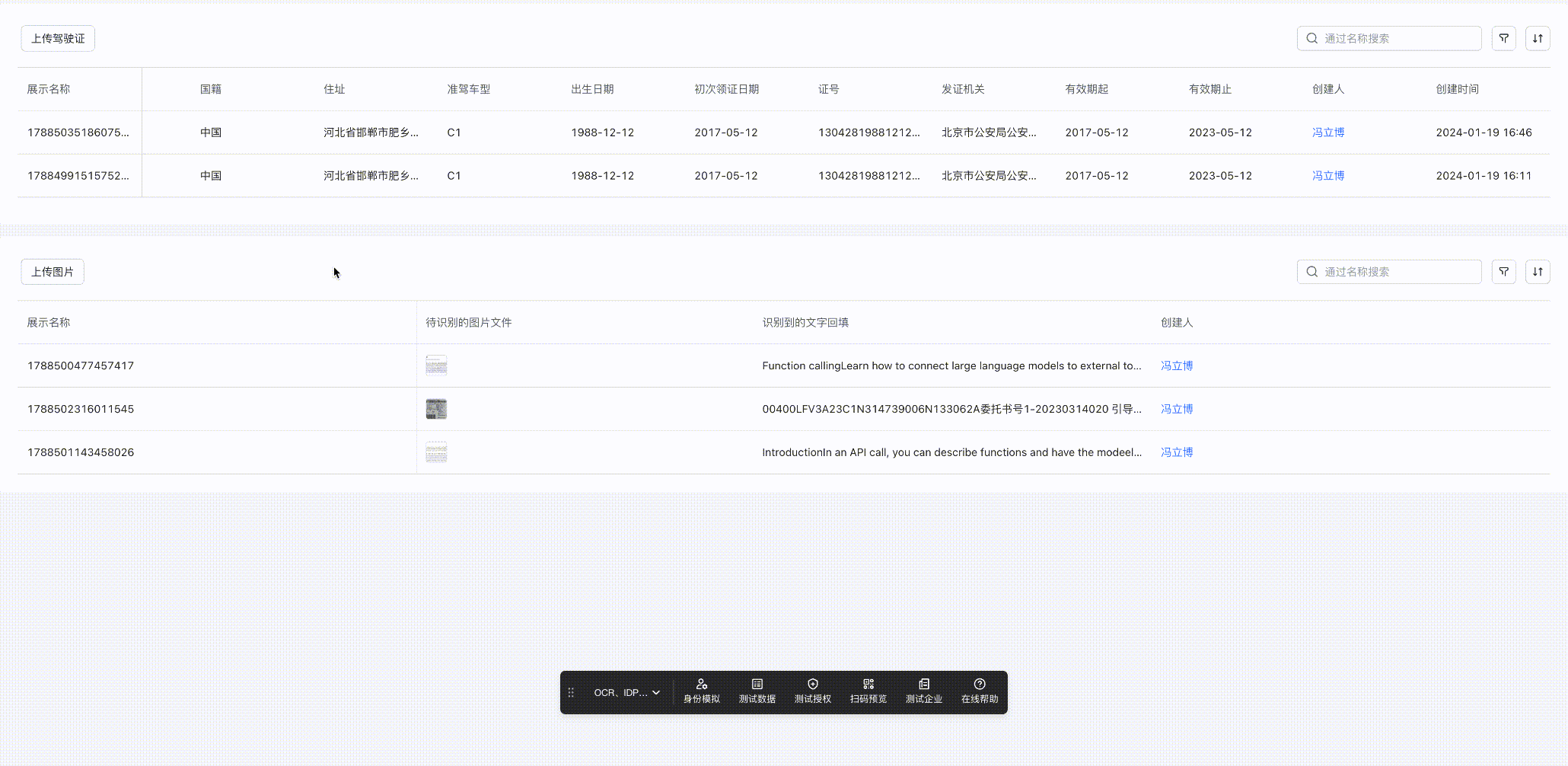Screen dimensions: 1568x766
Task: Click 冯立博 link in 2024-01-19 16:11 row
Action: (x=1328, y=176)
